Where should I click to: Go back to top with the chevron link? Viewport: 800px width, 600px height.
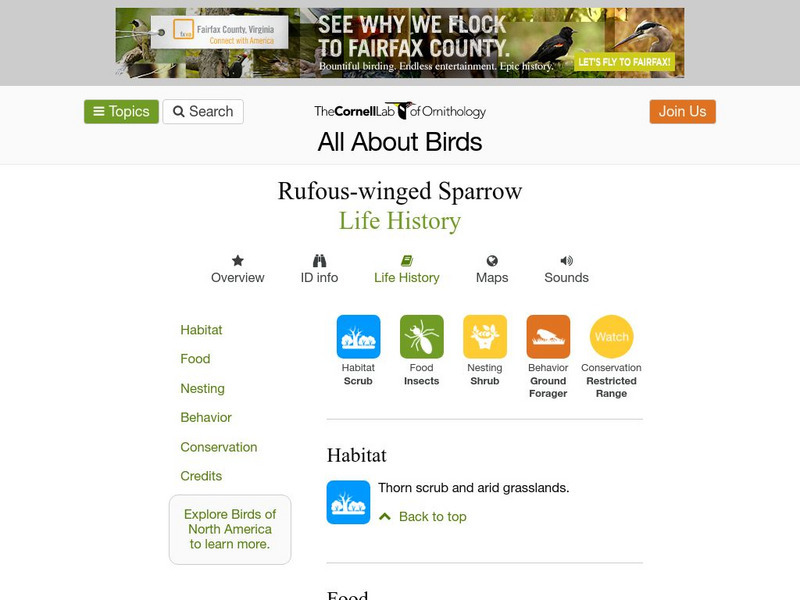(x=422, y=517)
